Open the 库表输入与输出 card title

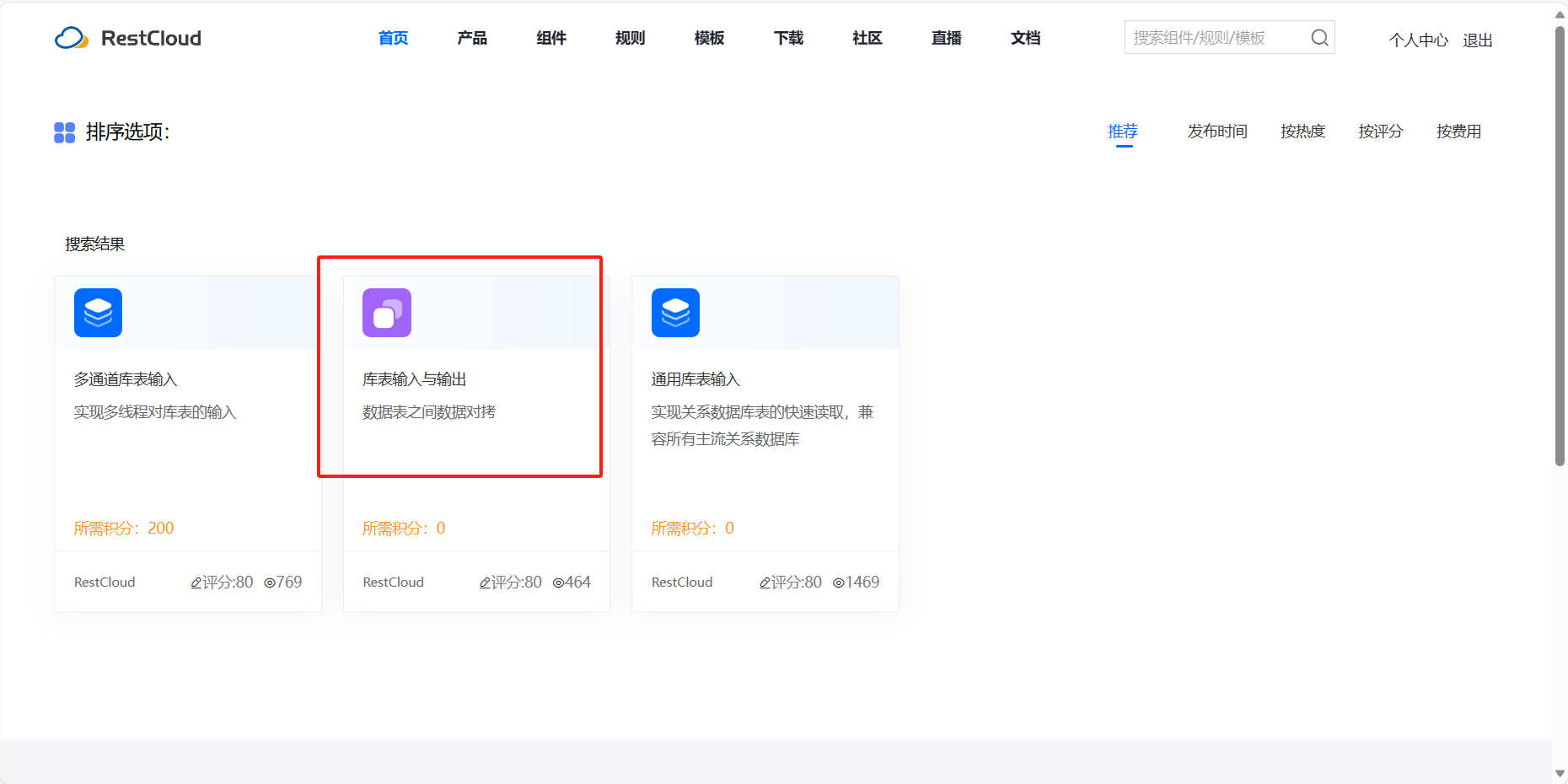coord(414,379)
